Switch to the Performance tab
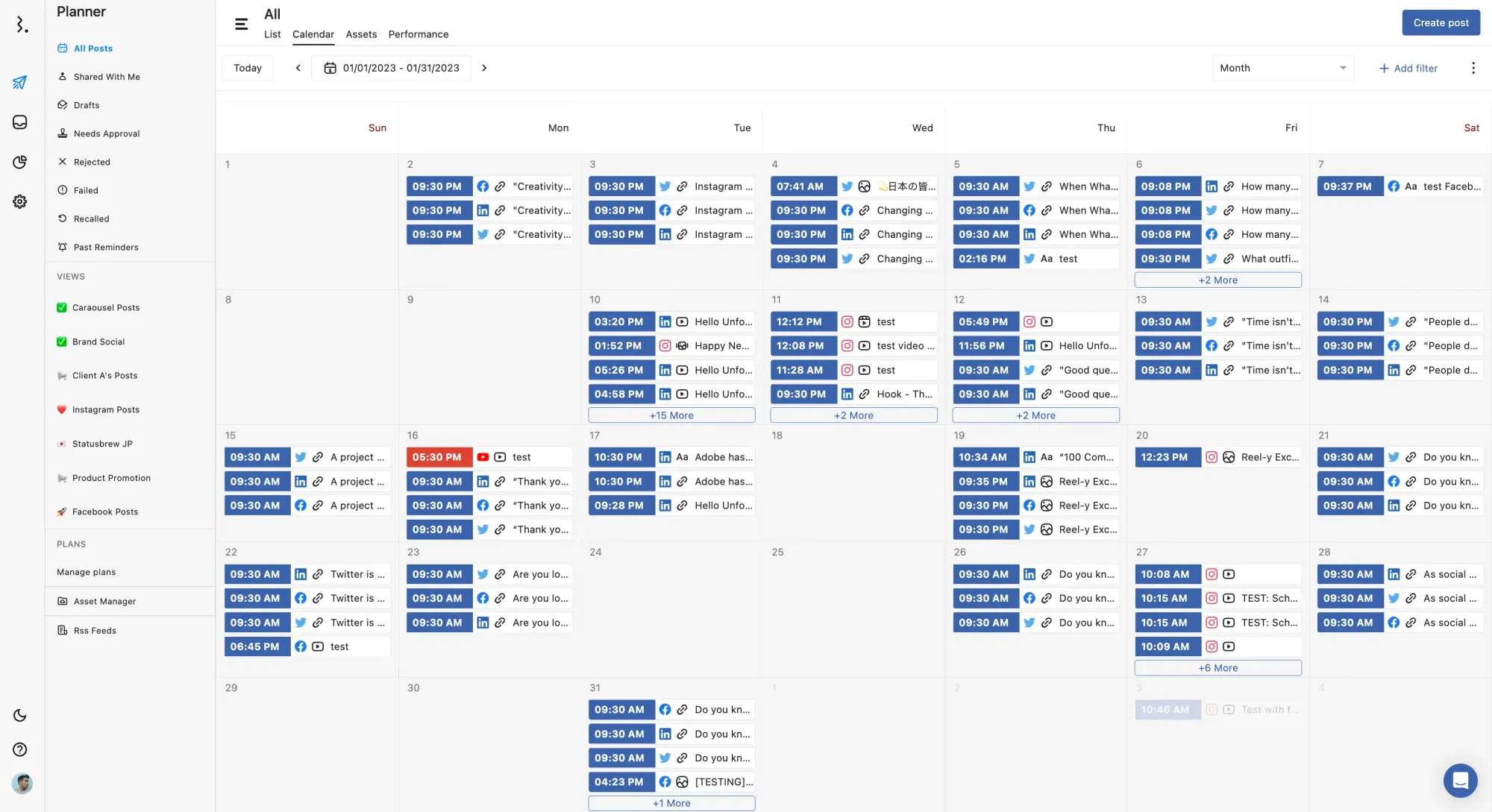1492x812 pixels. (x=418, y=34)
